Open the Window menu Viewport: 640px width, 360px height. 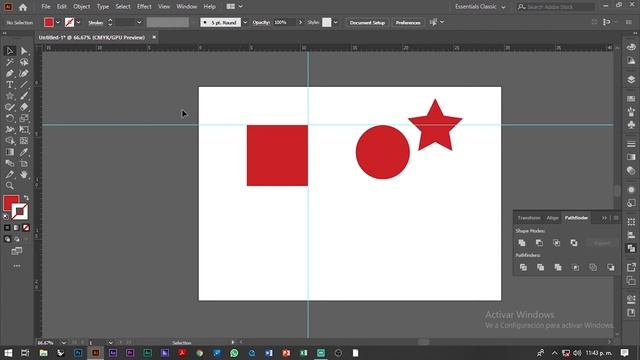click(x=187, y=7)
